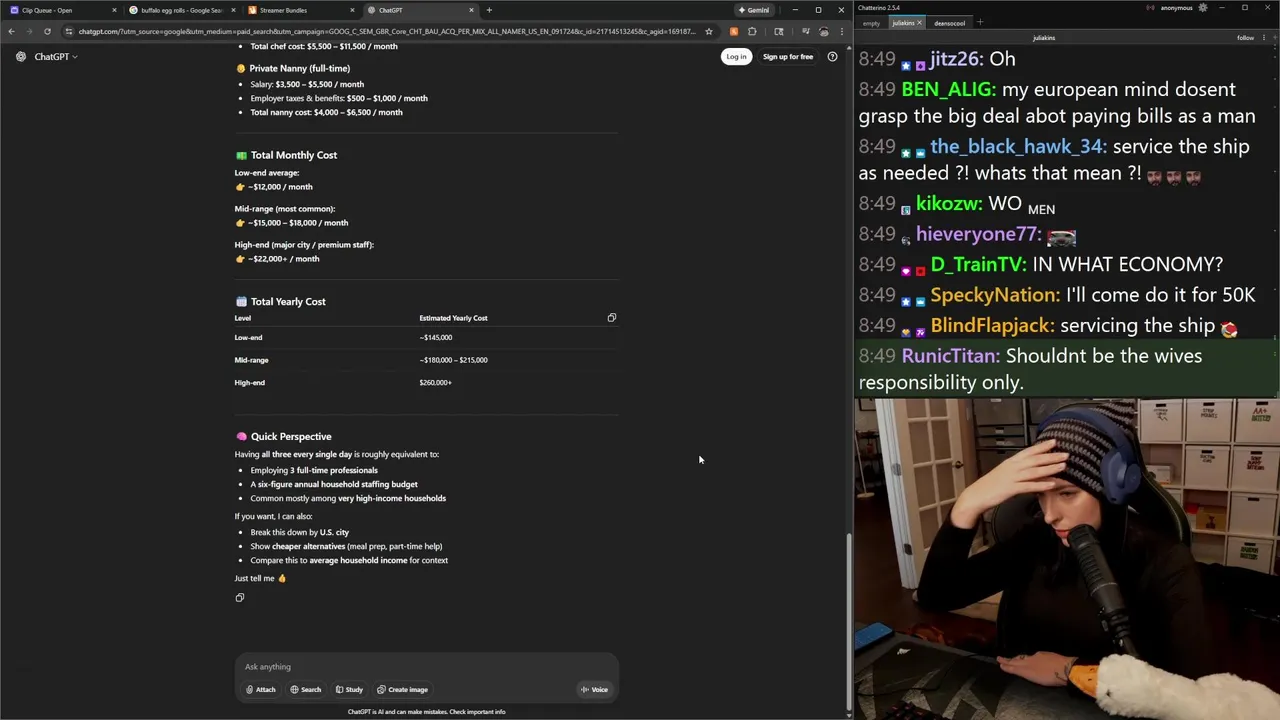Choose Create image in composer
This screenshot has height=720, width=1280.
tap(402, 689)
